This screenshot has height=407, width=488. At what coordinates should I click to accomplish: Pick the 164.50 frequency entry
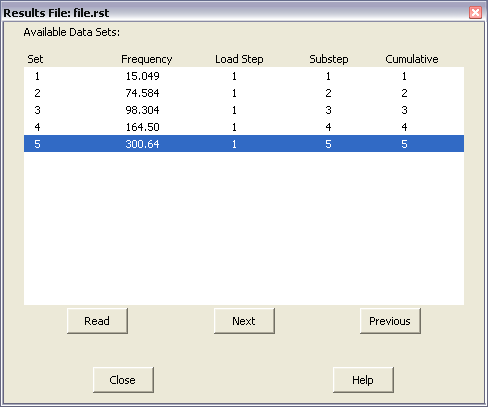pos(142,127)
